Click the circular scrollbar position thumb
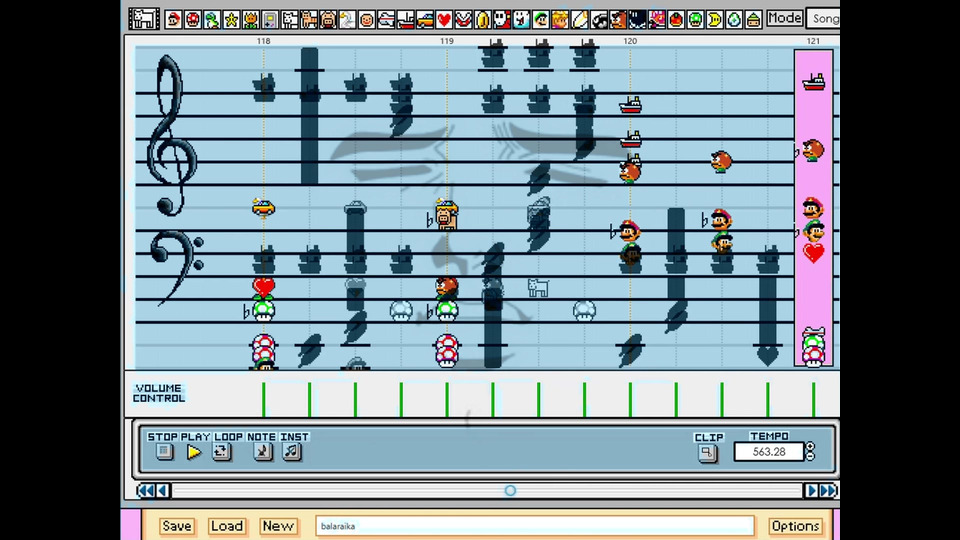Viewport: 960px width, 540px height. click(x=510, y=490)
